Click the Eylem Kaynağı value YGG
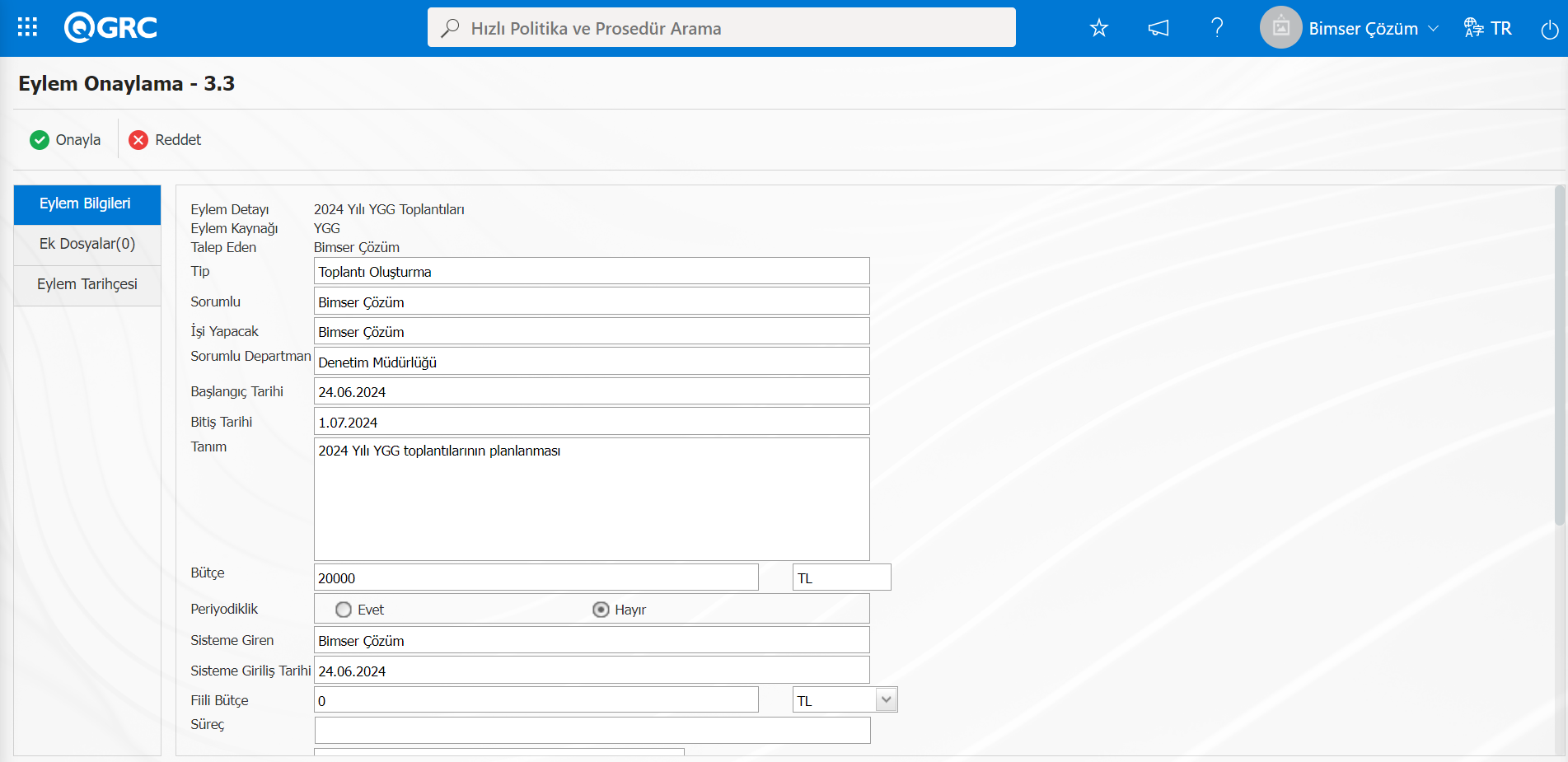The image size is (1568, 762). (327, 228)
